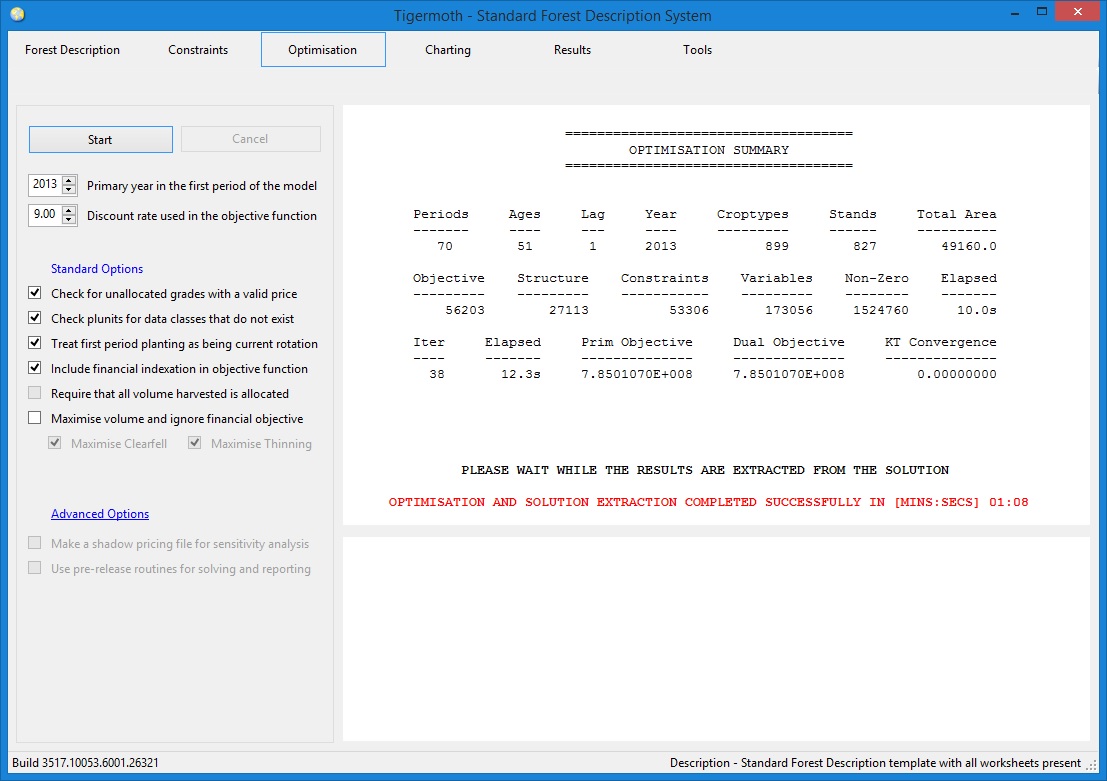
Task: Minimize the Tigermoth window
Action: pyautogui.click(x=1015, y=12)
